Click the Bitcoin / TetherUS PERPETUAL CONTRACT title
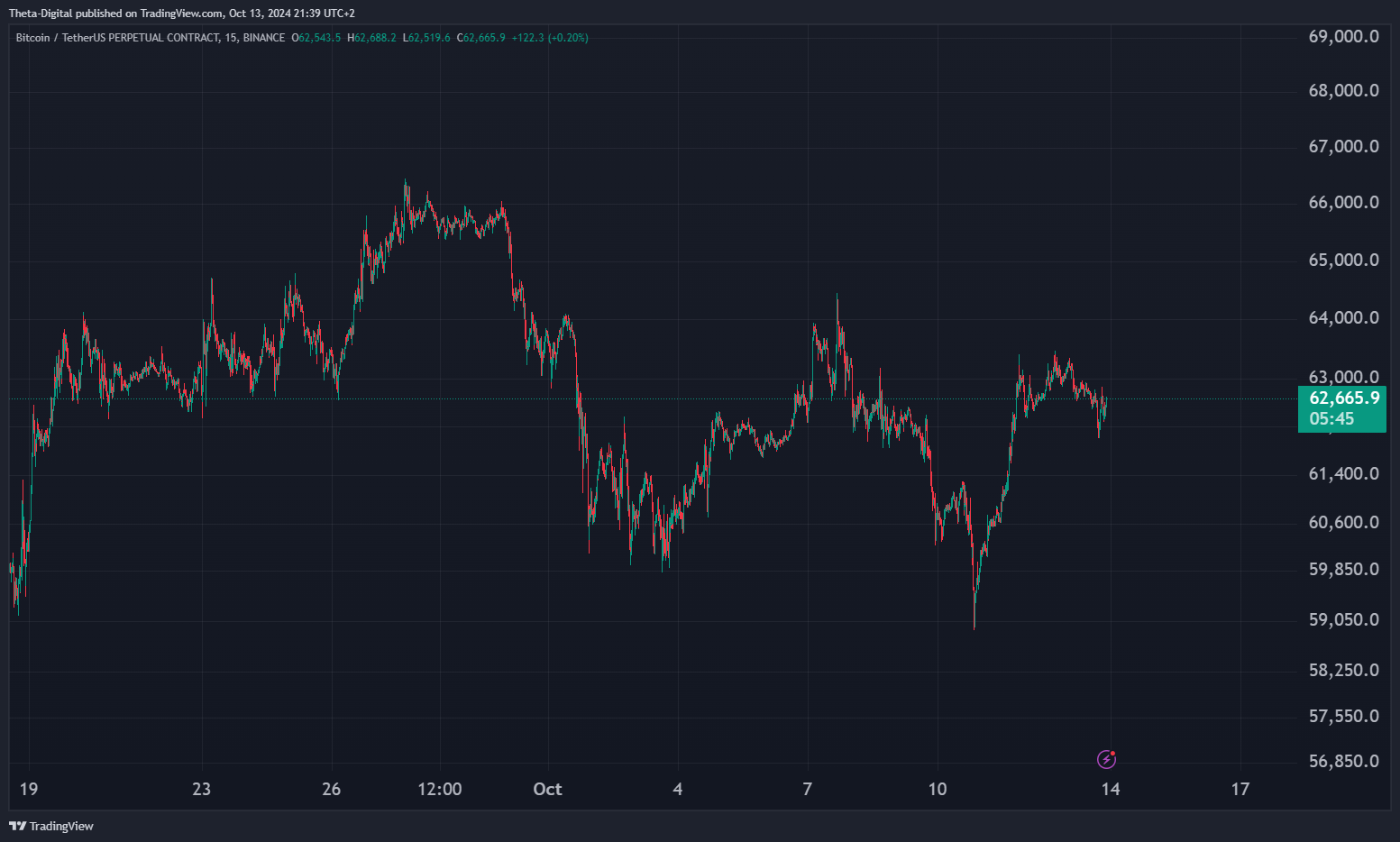Screen dimensions: 1400x842 pyautogui.click(x=151, y=38)
